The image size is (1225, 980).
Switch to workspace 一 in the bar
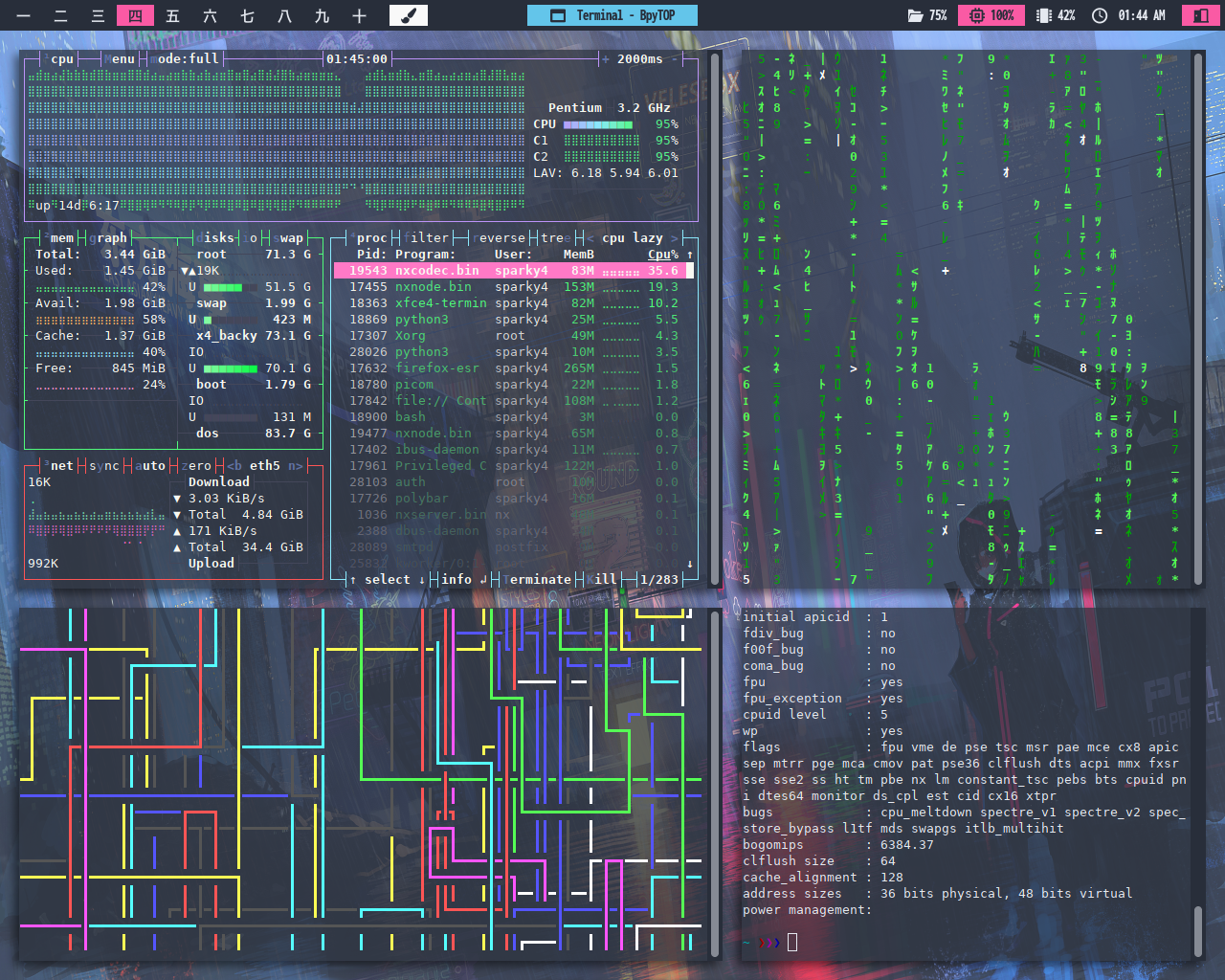(x=24, y=15)
